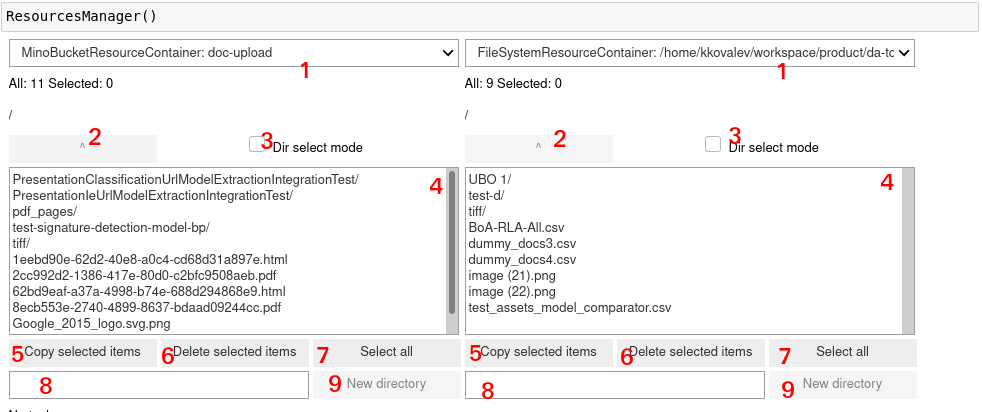Screen dimensions: 982x412
Task: Focus right pane new directory name field
Action: (615, 384)
